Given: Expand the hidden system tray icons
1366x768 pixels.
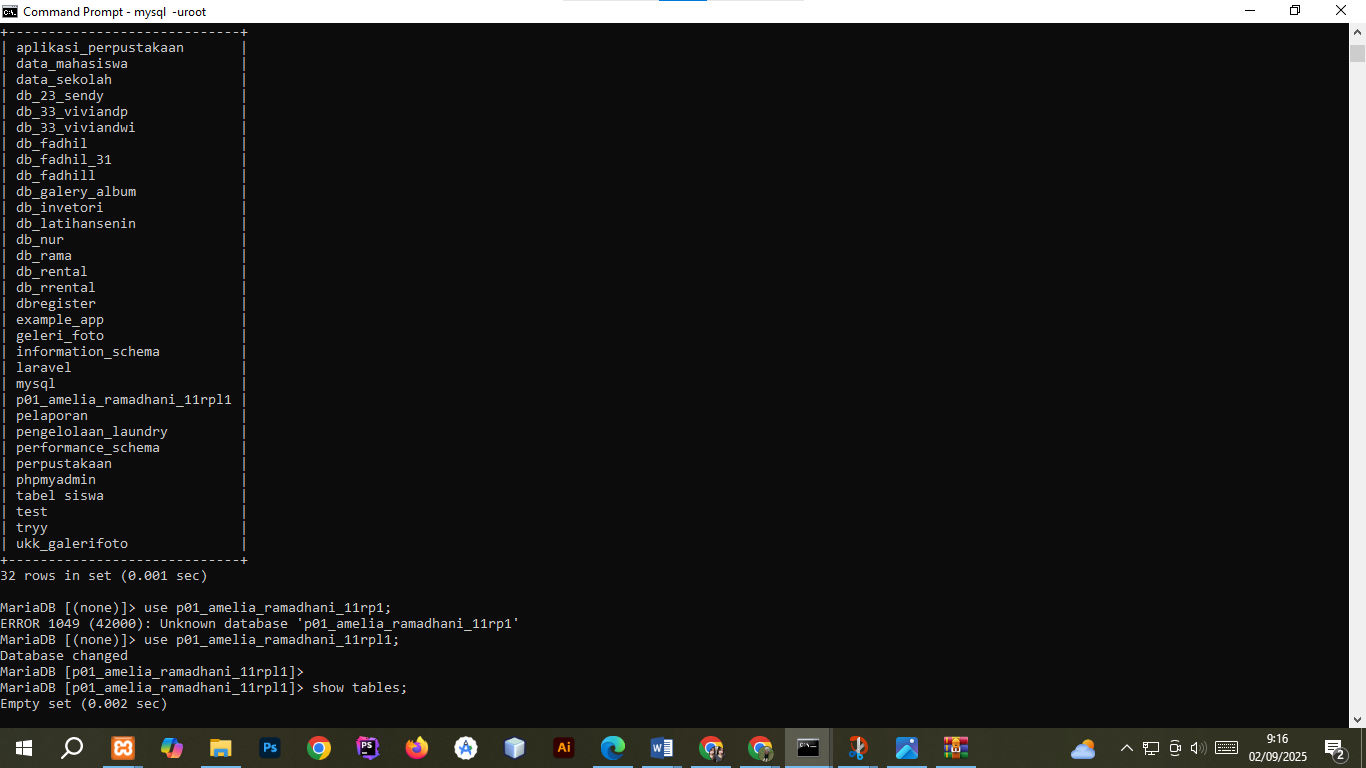Looking at the screenshot, I should 1127,748.
